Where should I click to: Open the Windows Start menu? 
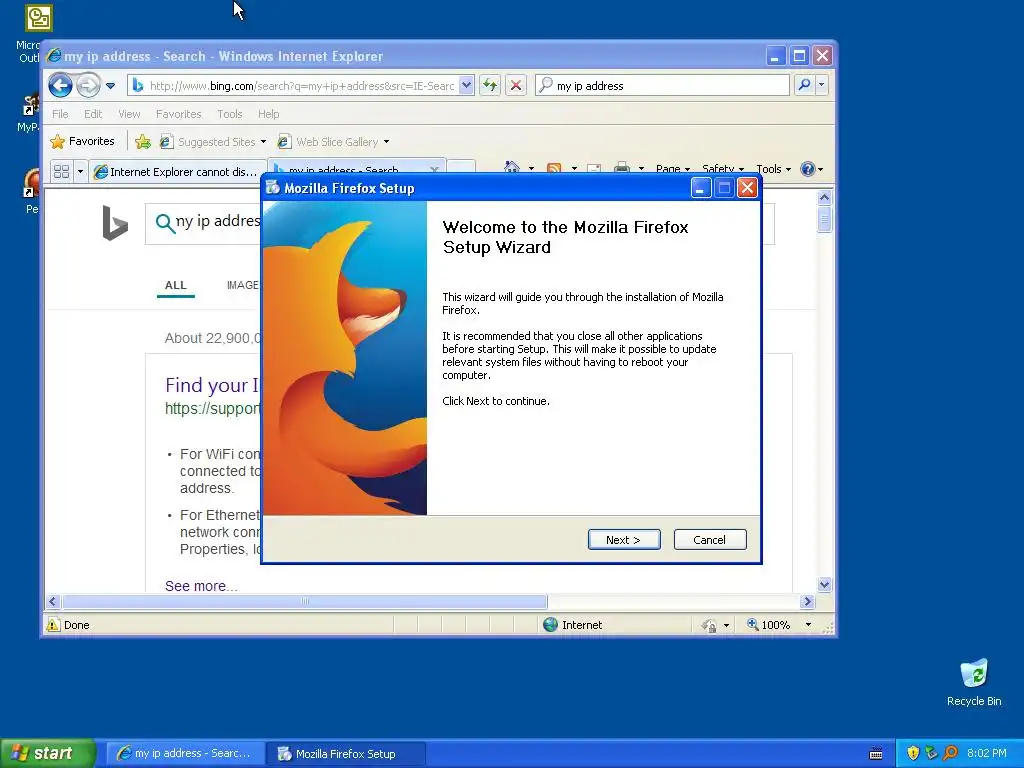tap(48, 753)
